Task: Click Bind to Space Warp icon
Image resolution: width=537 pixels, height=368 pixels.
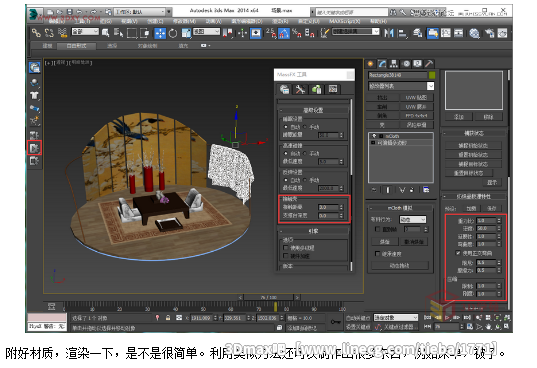Action: [x=62, y=33]
